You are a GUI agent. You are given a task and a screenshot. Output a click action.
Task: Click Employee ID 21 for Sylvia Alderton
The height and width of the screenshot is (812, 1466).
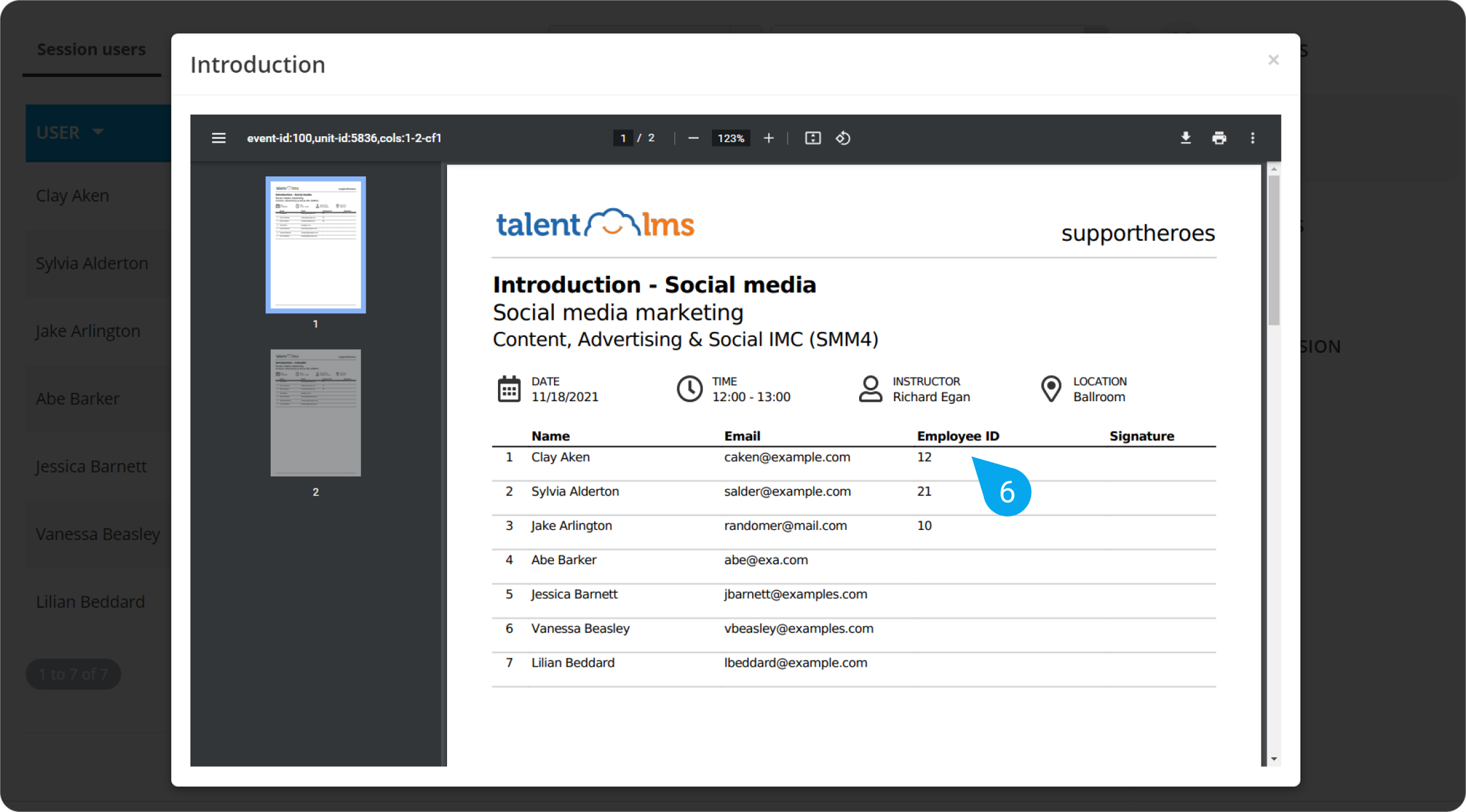[924, 492]
